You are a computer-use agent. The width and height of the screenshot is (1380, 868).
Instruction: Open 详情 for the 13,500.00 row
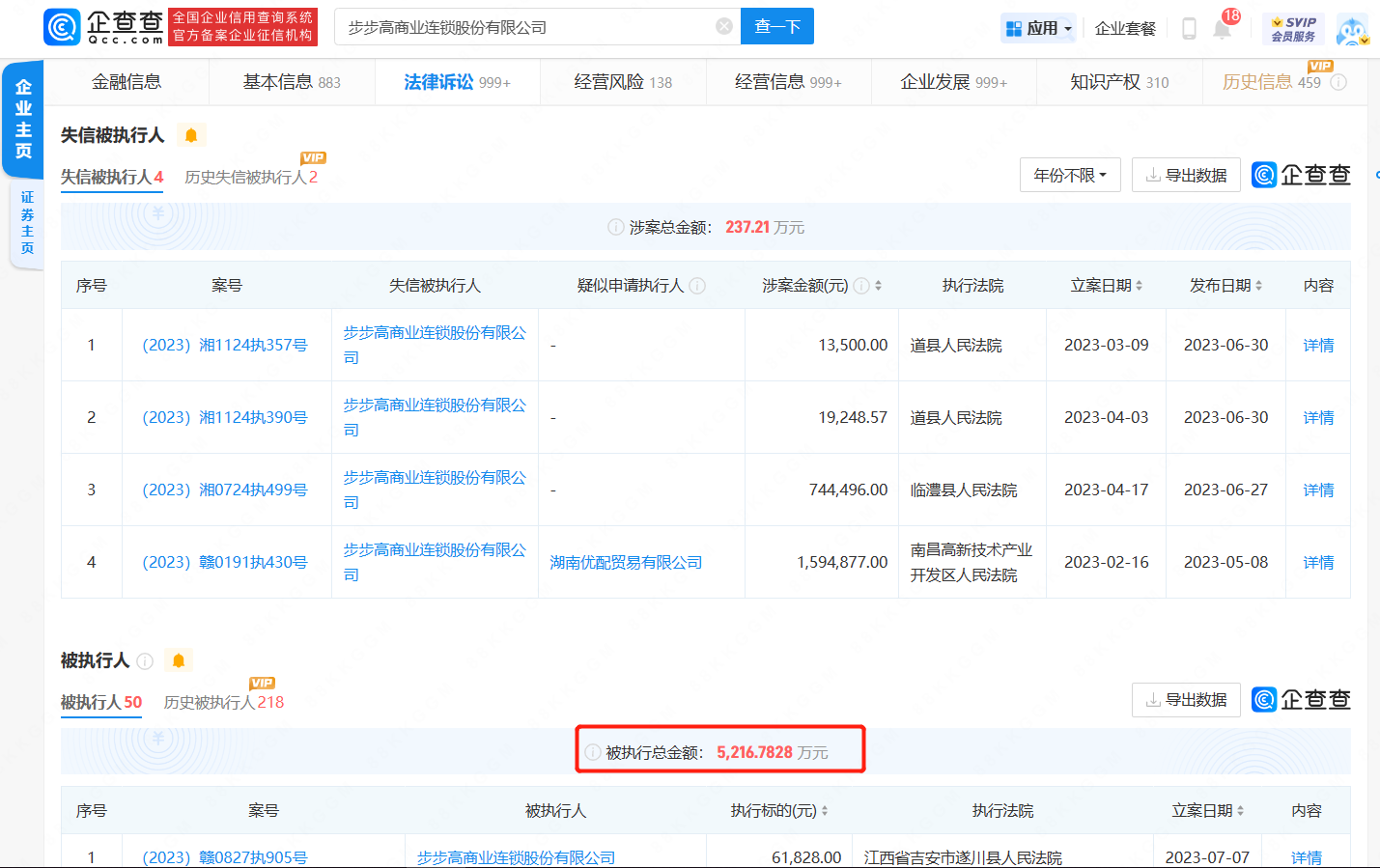click(1318, 345)
